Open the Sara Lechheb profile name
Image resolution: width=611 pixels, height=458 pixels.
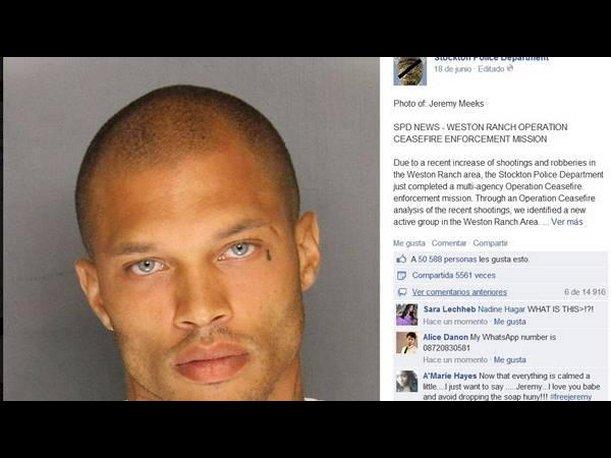tap(449, 309)
